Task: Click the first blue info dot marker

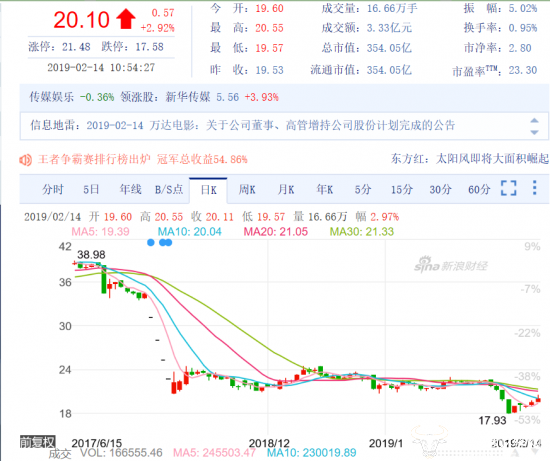Action: 151,242
